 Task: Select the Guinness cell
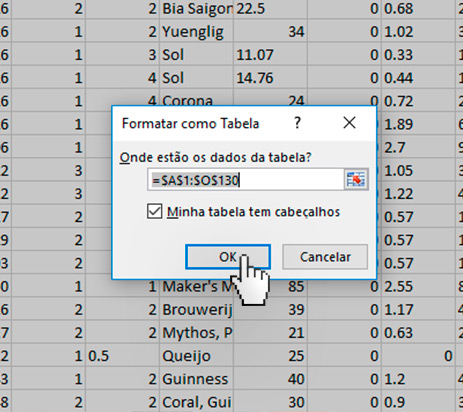(196, 379)
